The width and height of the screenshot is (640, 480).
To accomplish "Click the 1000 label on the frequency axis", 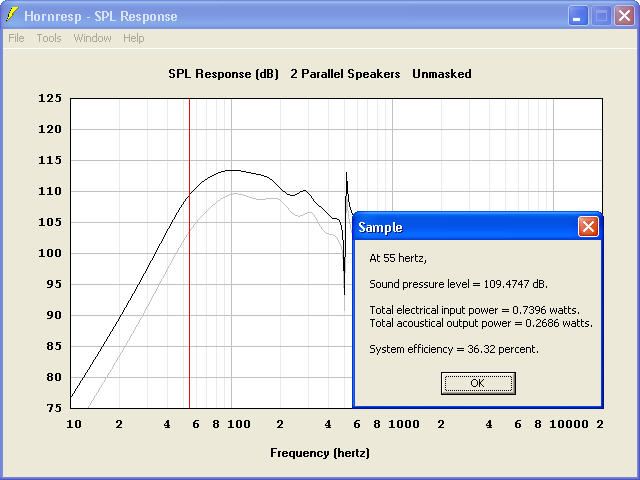I will [404, 424].
